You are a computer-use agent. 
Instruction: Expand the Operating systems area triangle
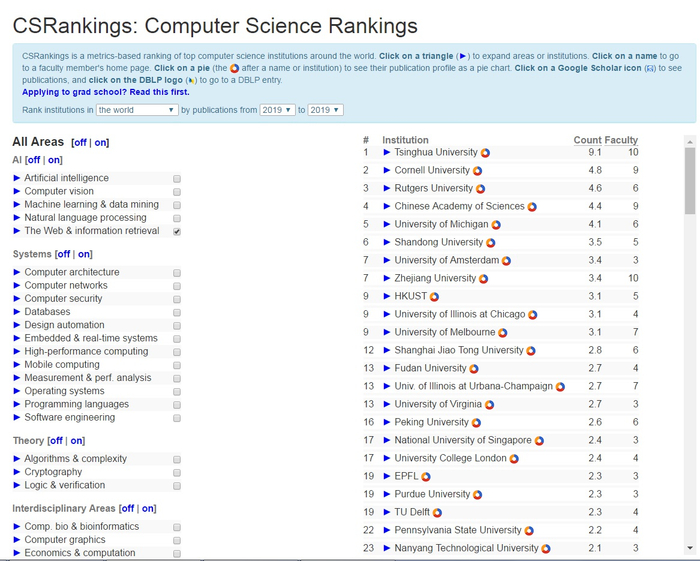(17, 391)
